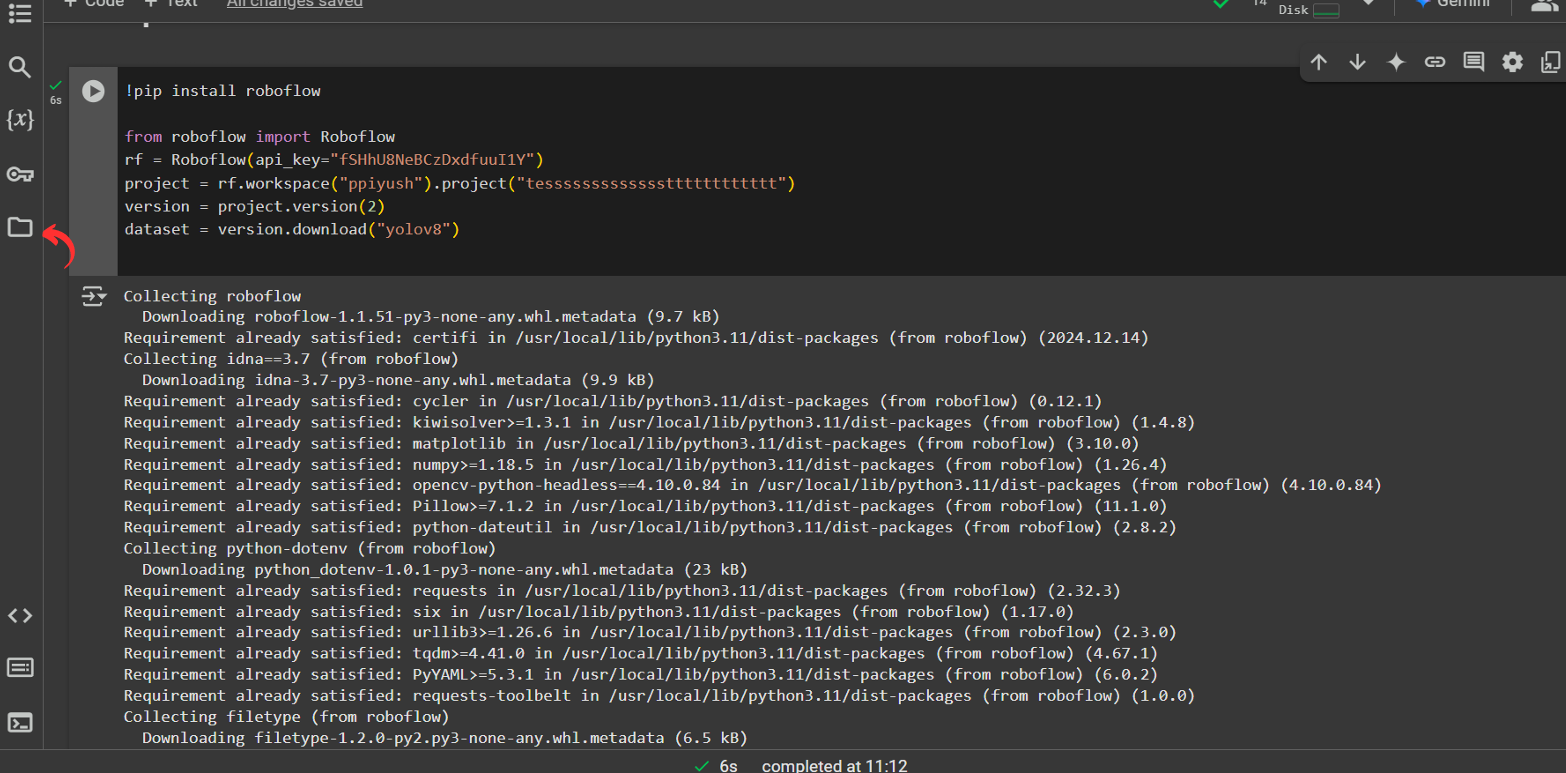This screenshot has height=773, width=1566.
Task: Click 'Collecting filetype' output line
Action: pyautogui.click(x=286, y=716)
